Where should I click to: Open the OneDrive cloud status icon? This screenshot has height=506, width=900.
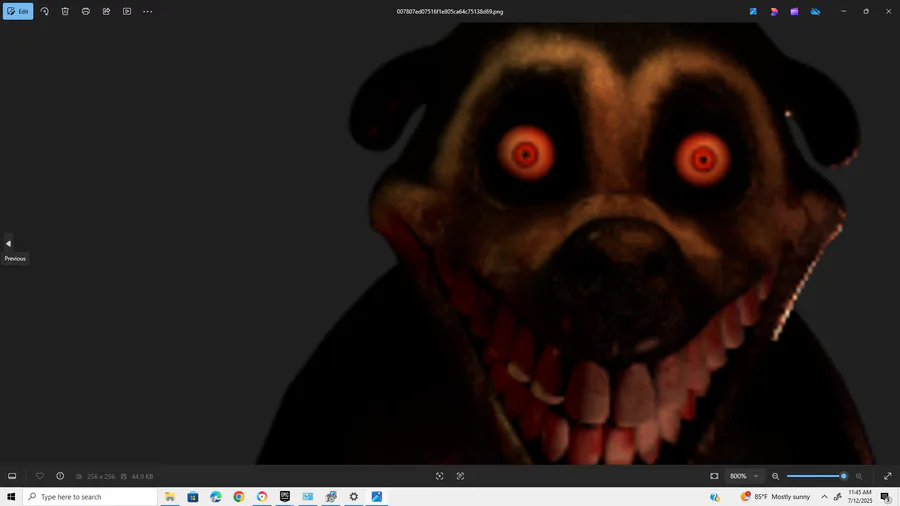[x=815, y=11]
